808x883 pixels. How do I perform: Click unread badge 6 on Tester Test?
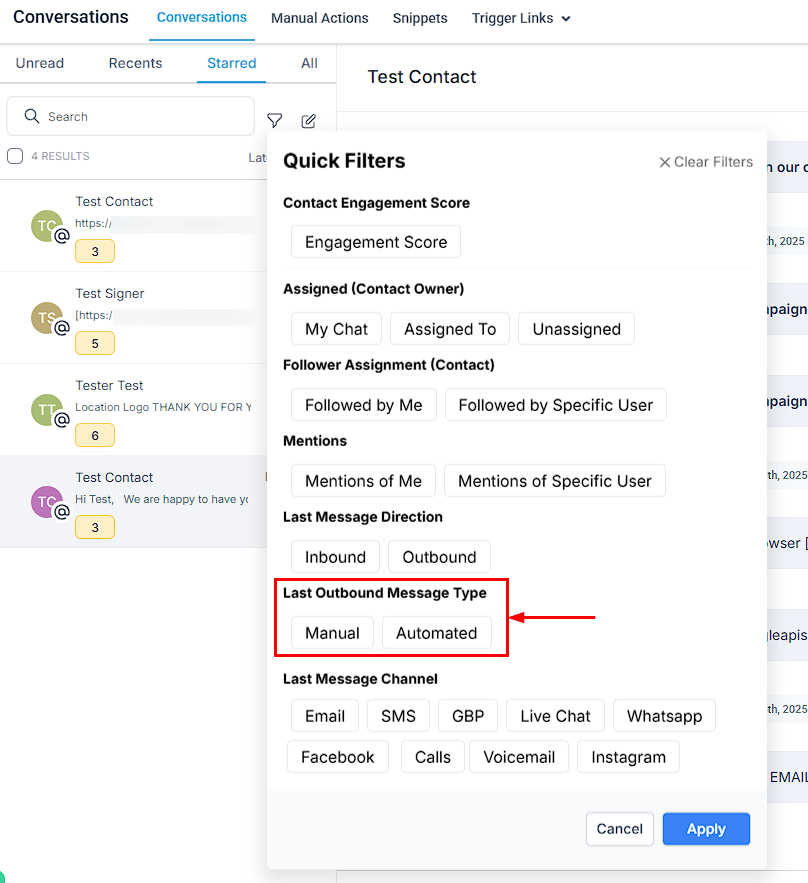pos(95,435)
